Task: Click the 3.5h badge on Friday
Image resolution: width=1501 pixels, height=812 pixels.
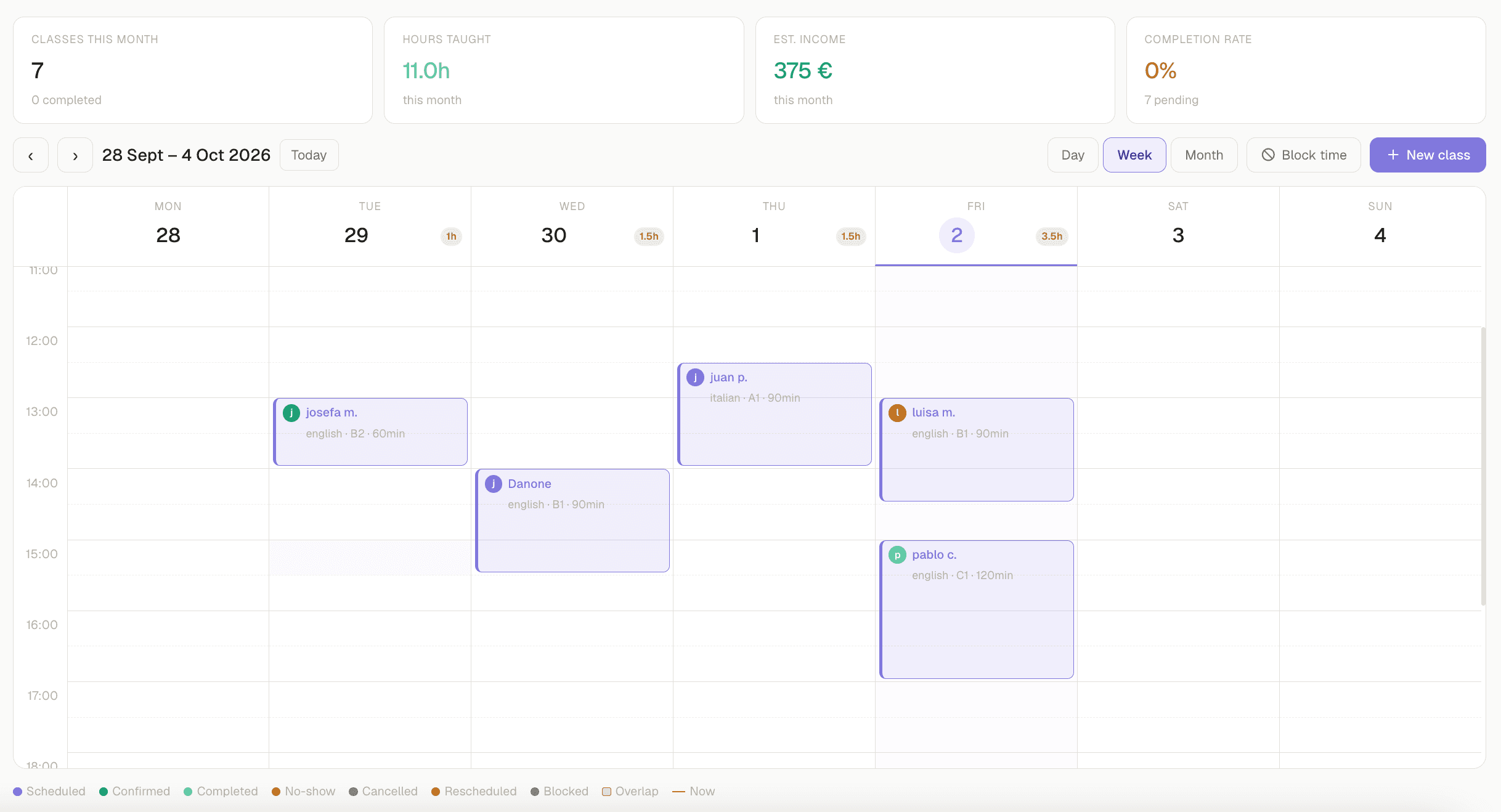Action: (1052, 237)
